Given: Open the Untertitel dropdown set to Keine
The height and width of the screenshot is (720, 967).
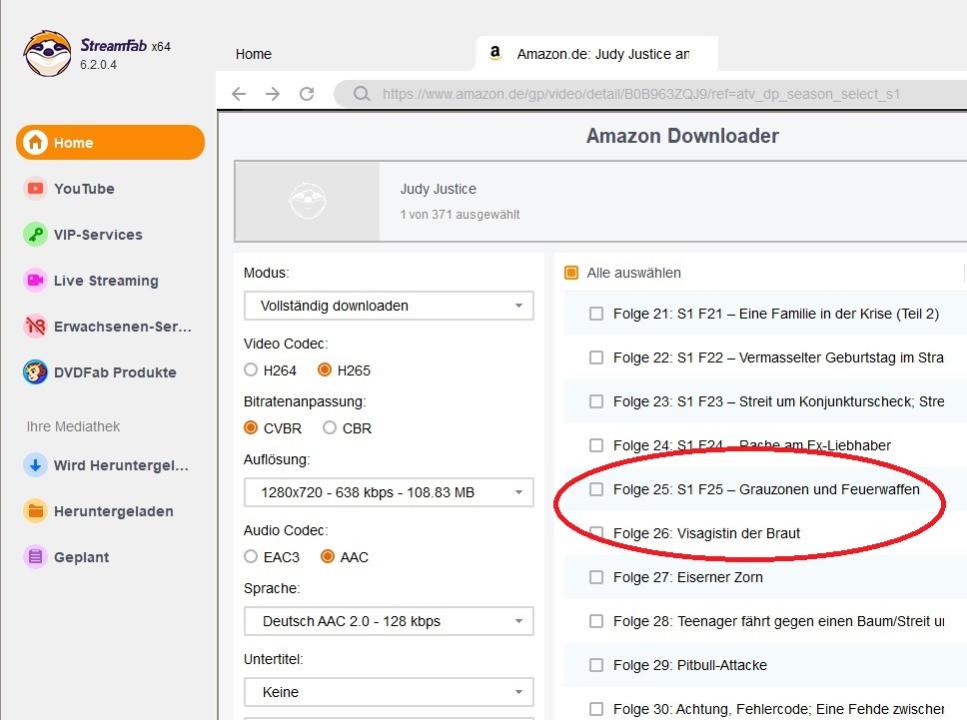Looking at the screenshot, I should click(x=389, y=692).
